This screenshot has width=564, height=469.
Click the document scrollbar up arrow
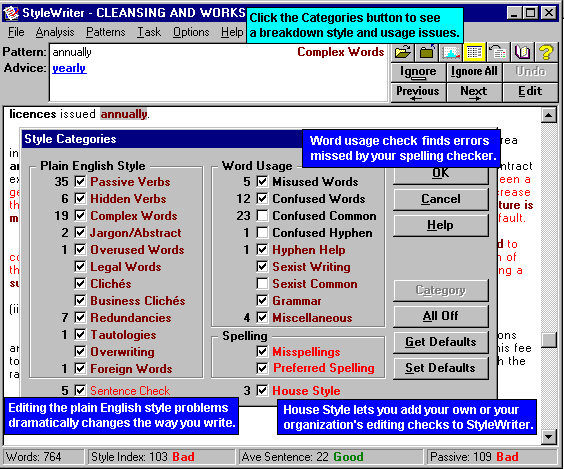[549, 115]
